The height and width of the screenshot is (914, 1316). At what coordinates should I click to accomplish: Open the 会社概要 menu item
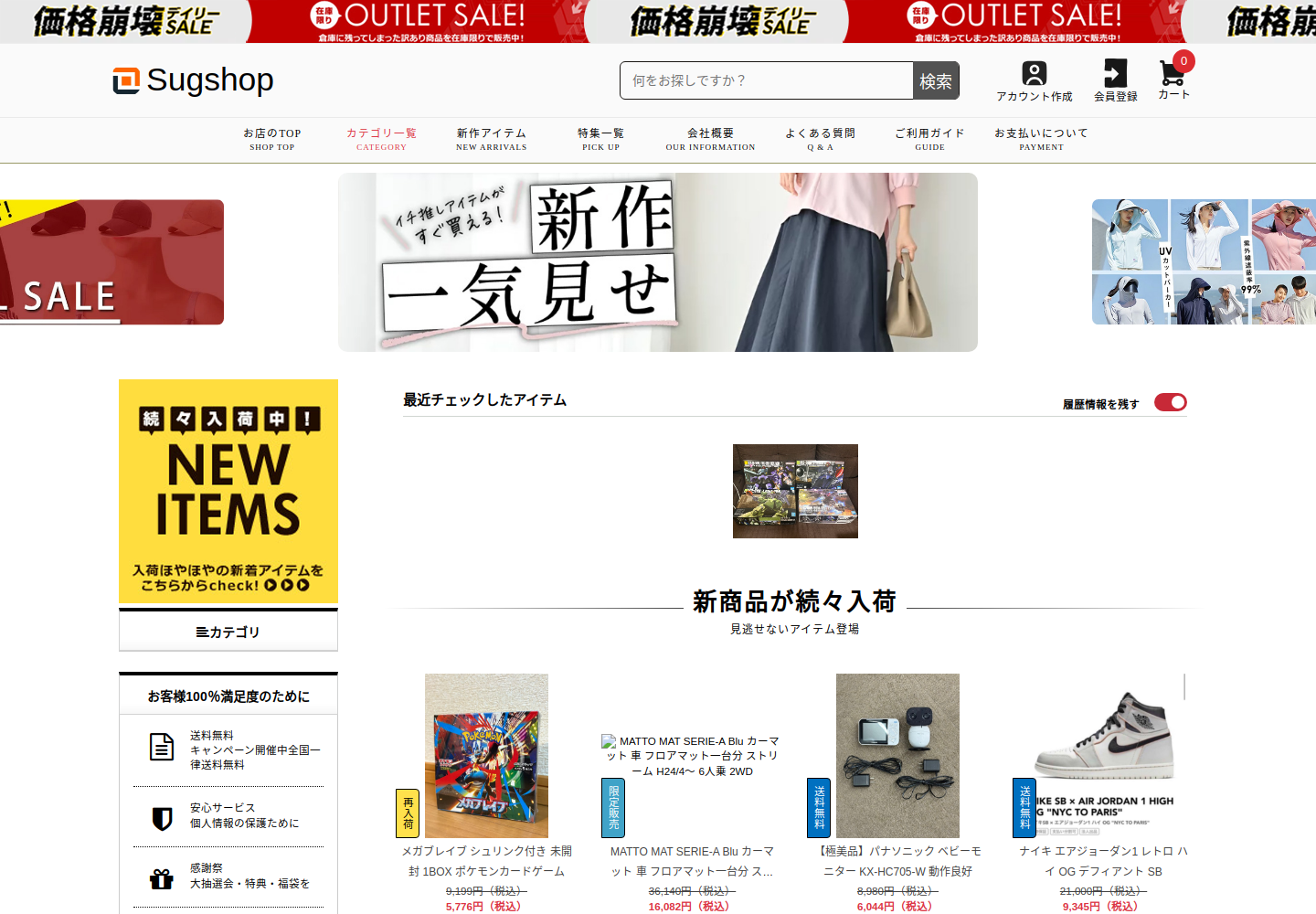coord(711,140)
